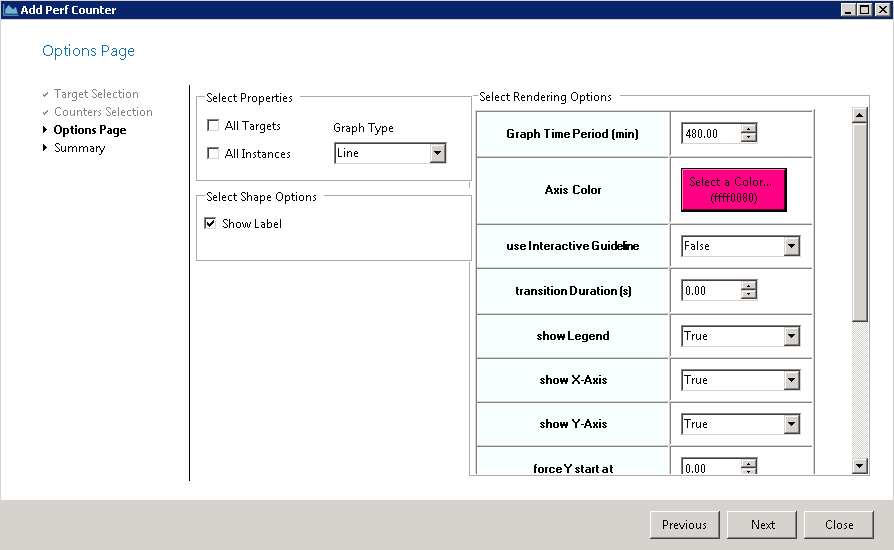Pick a new Axis Color swatch

[x=733, y=190]
